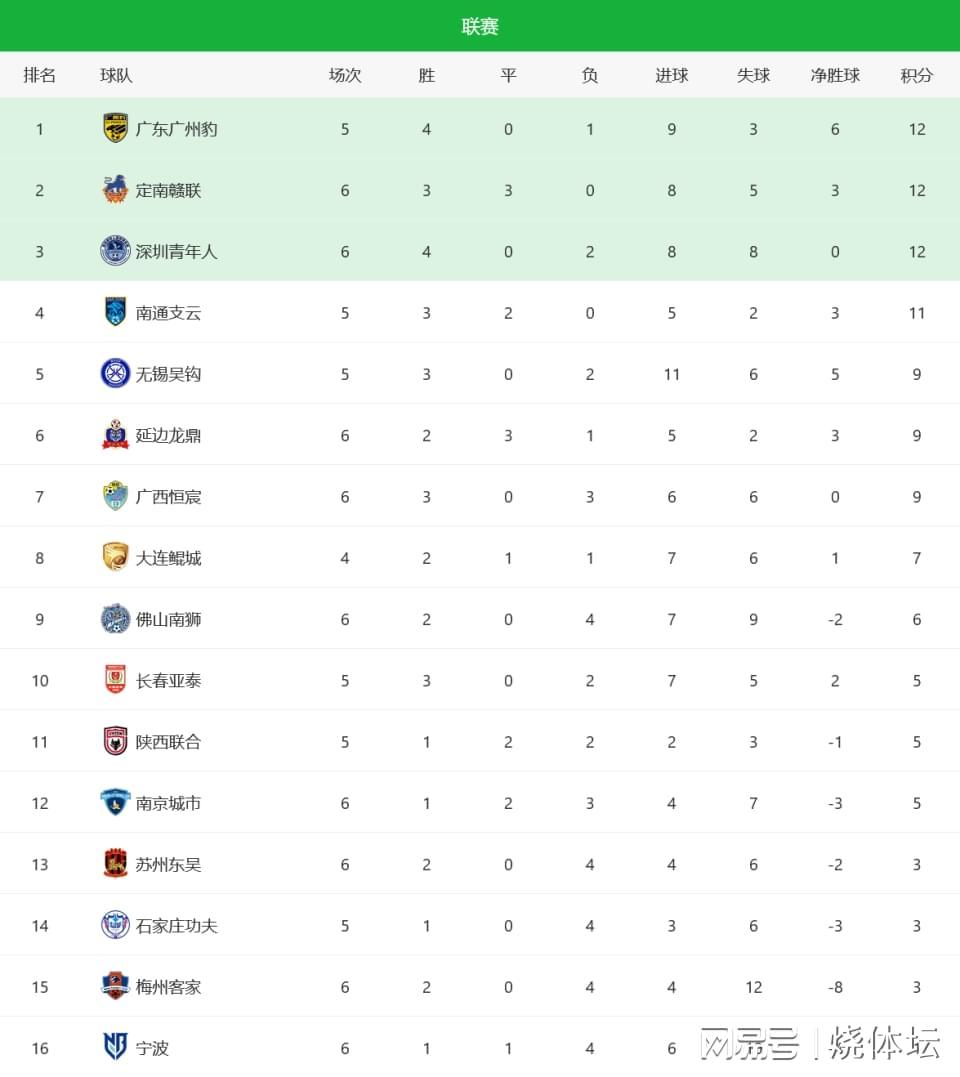
Task: Click the 无锡吴钩 round badge
Action: pyautogui.click(x=115, y=373)
